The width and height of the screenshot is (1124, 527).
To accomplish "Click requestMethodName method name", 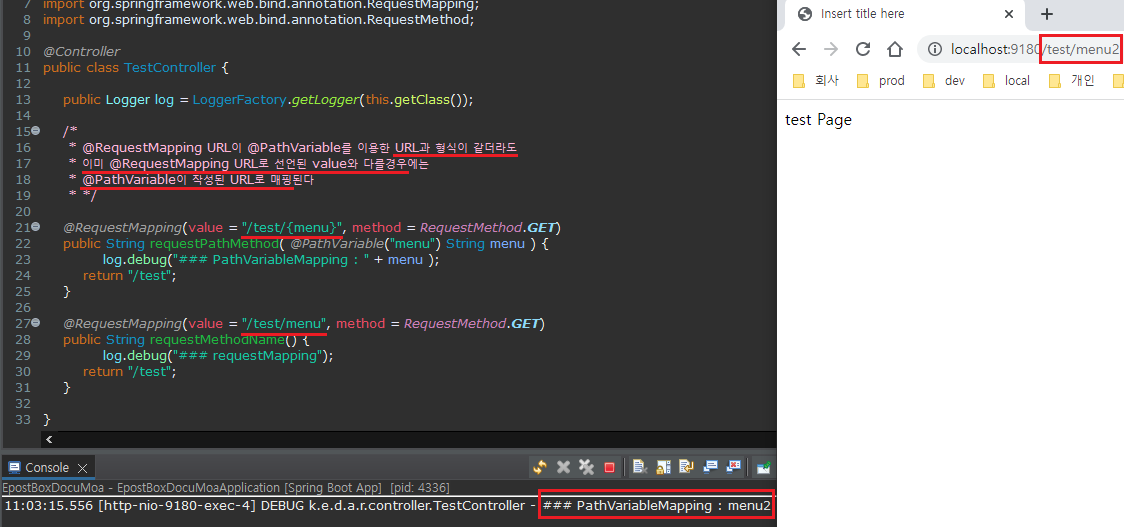I will pos(218,339).
